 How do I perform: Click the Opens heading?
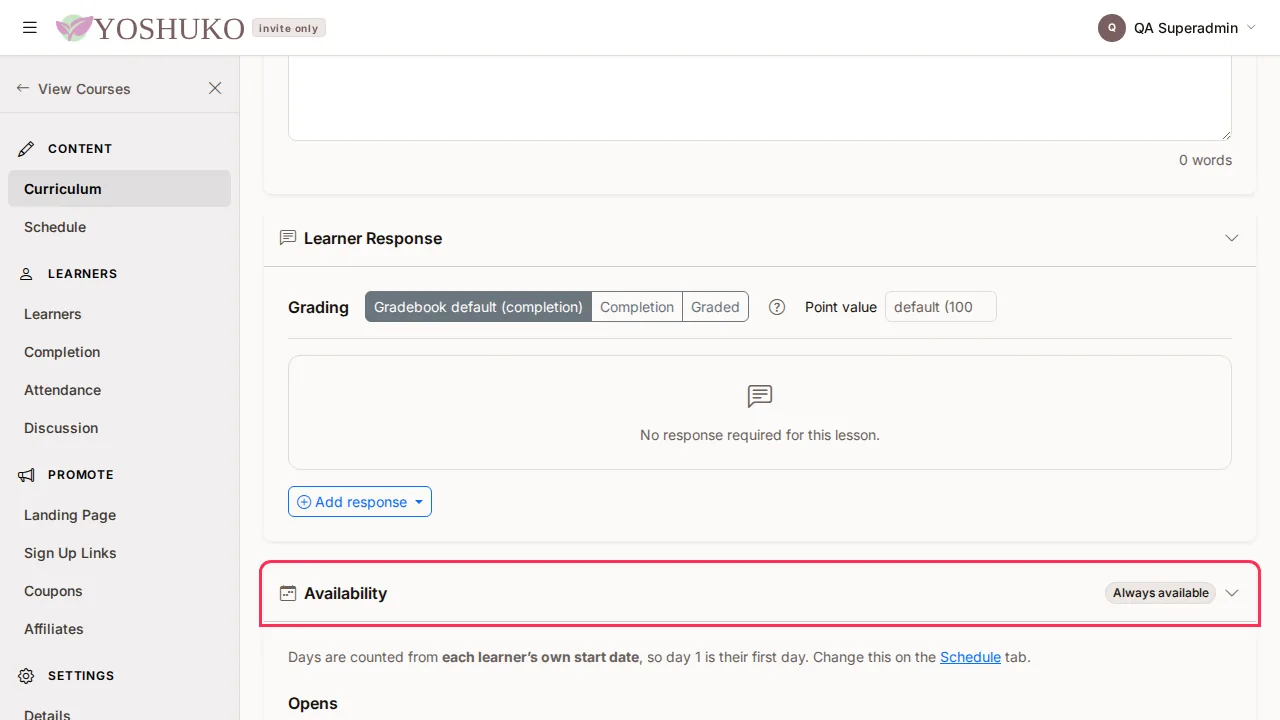point(313,704)
